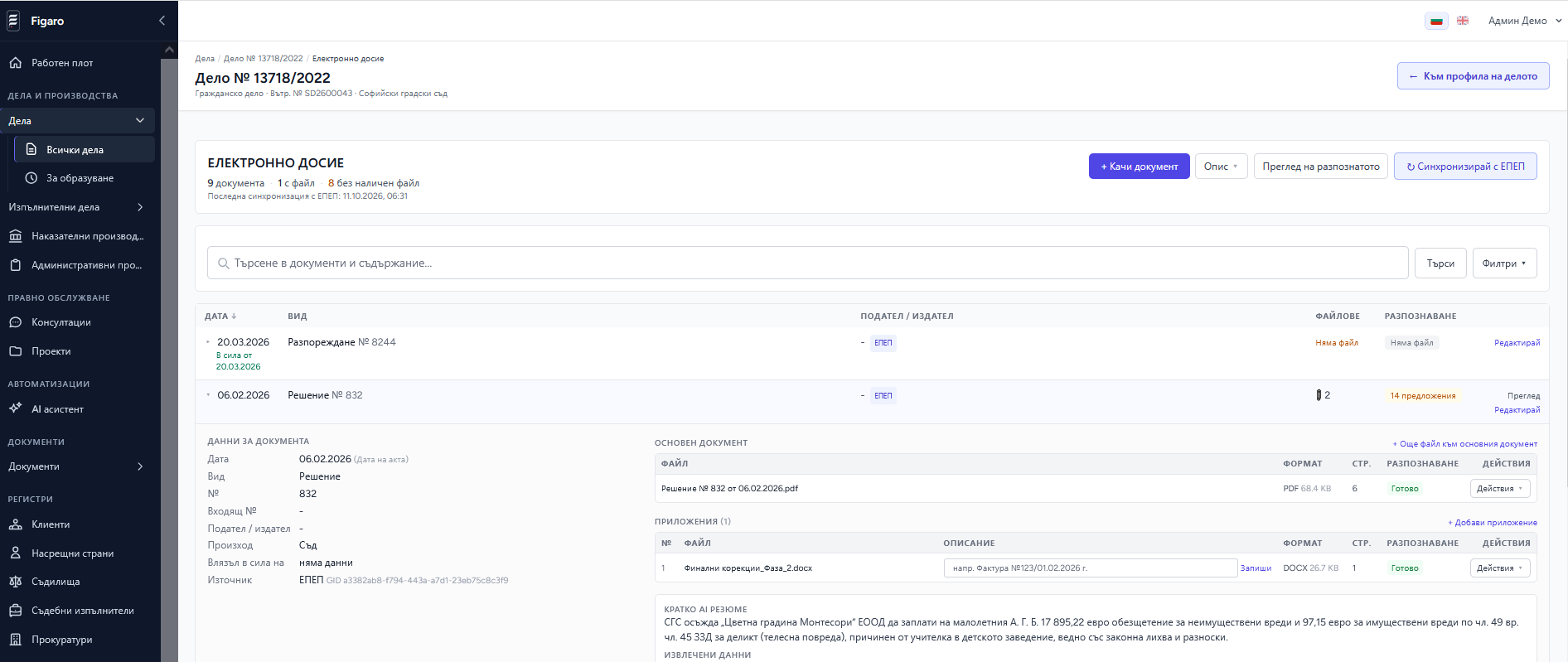Screen dimensions: 1568x662
Task: Click the Търси button
Action: [1440, 263]
